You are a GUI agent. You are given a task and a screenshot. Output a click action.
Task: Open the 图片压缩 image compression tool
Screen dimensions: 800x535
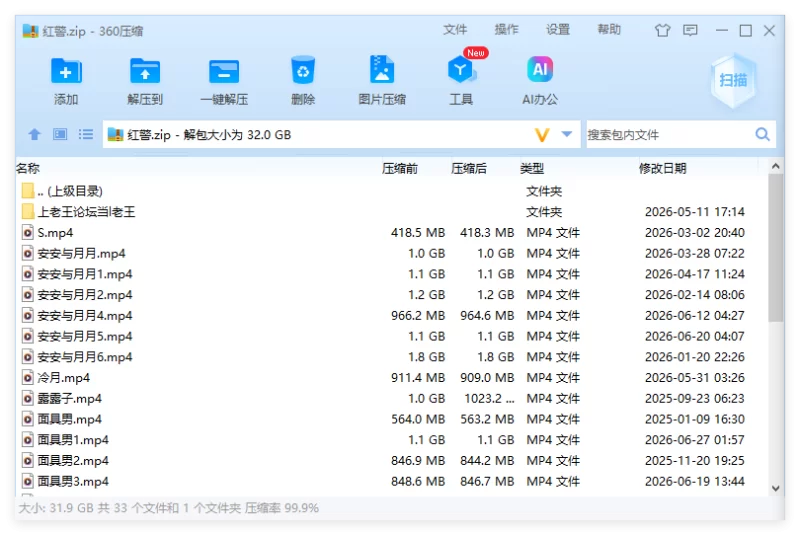382,69
